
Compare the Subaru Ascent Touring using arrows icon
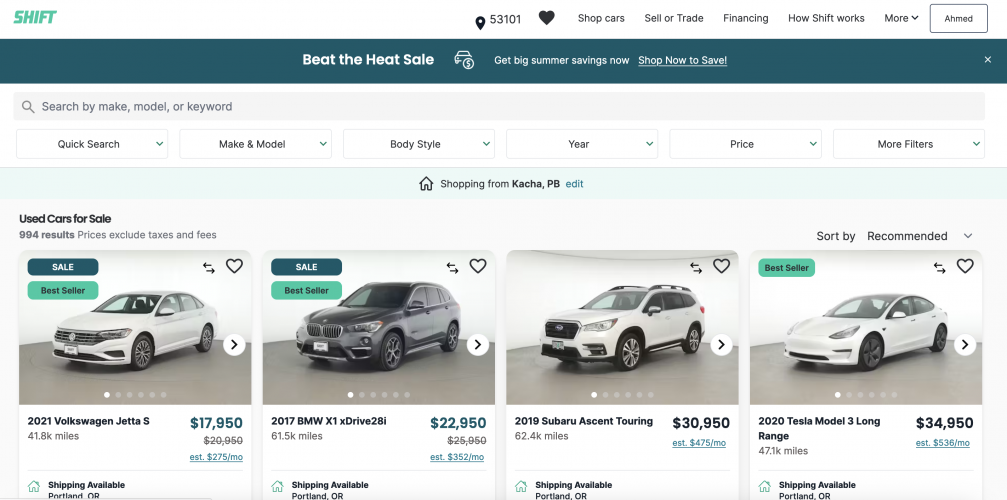coord(696,268)
